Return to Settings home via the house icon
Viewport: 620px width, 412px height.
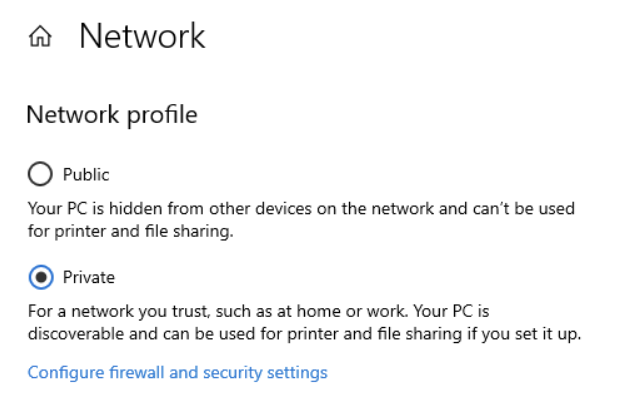(x=40, y=38)
